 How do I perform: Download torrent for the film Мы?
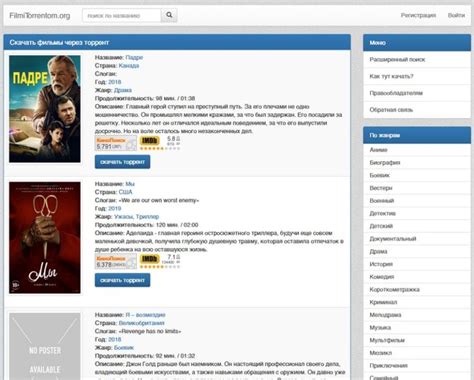coord(122,280)
